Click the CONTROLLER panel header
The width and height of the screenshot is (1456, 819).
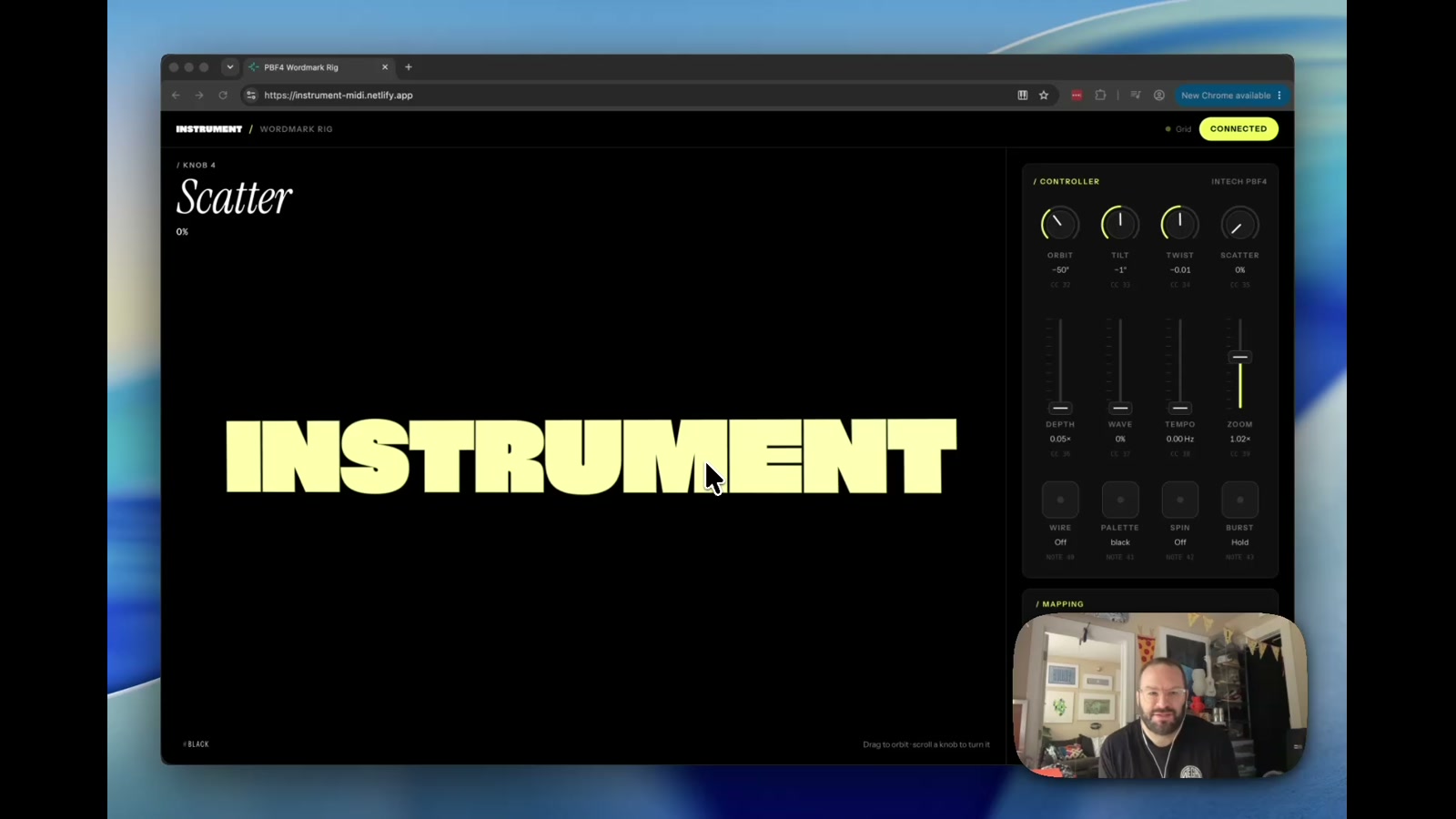1067,182
